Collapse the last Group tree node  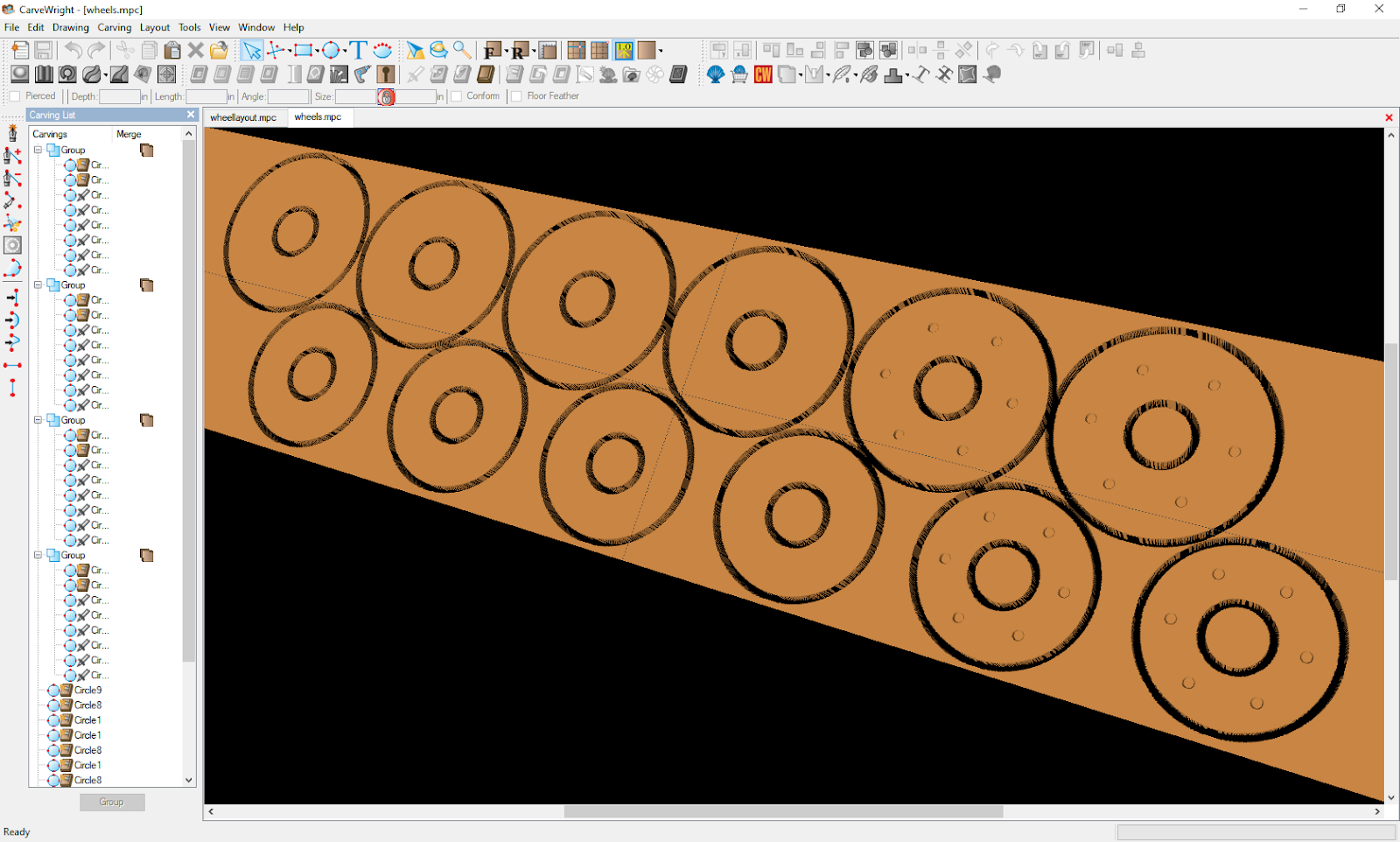(x=38, y=555)
